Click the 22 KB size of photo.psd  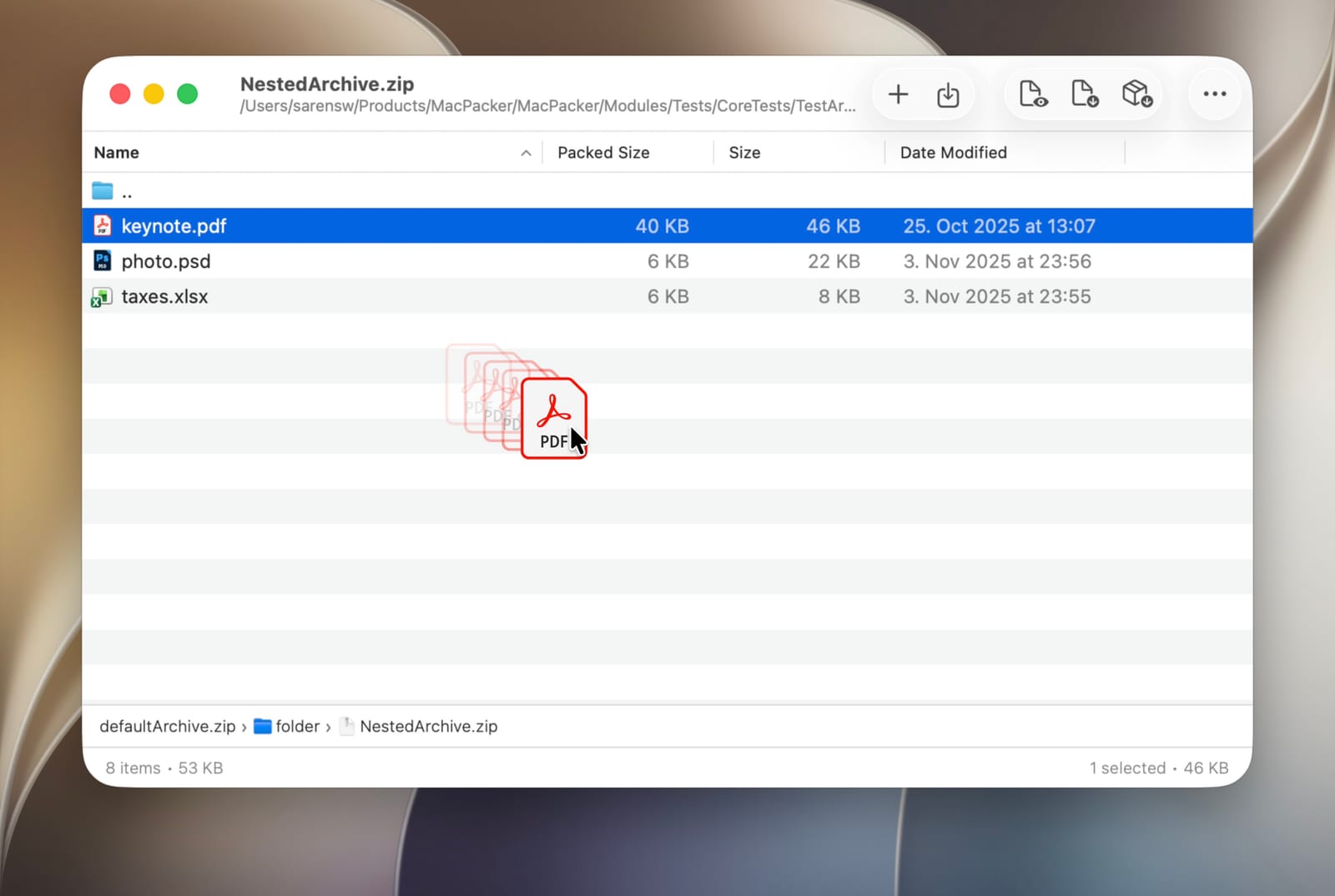[834, 261]
